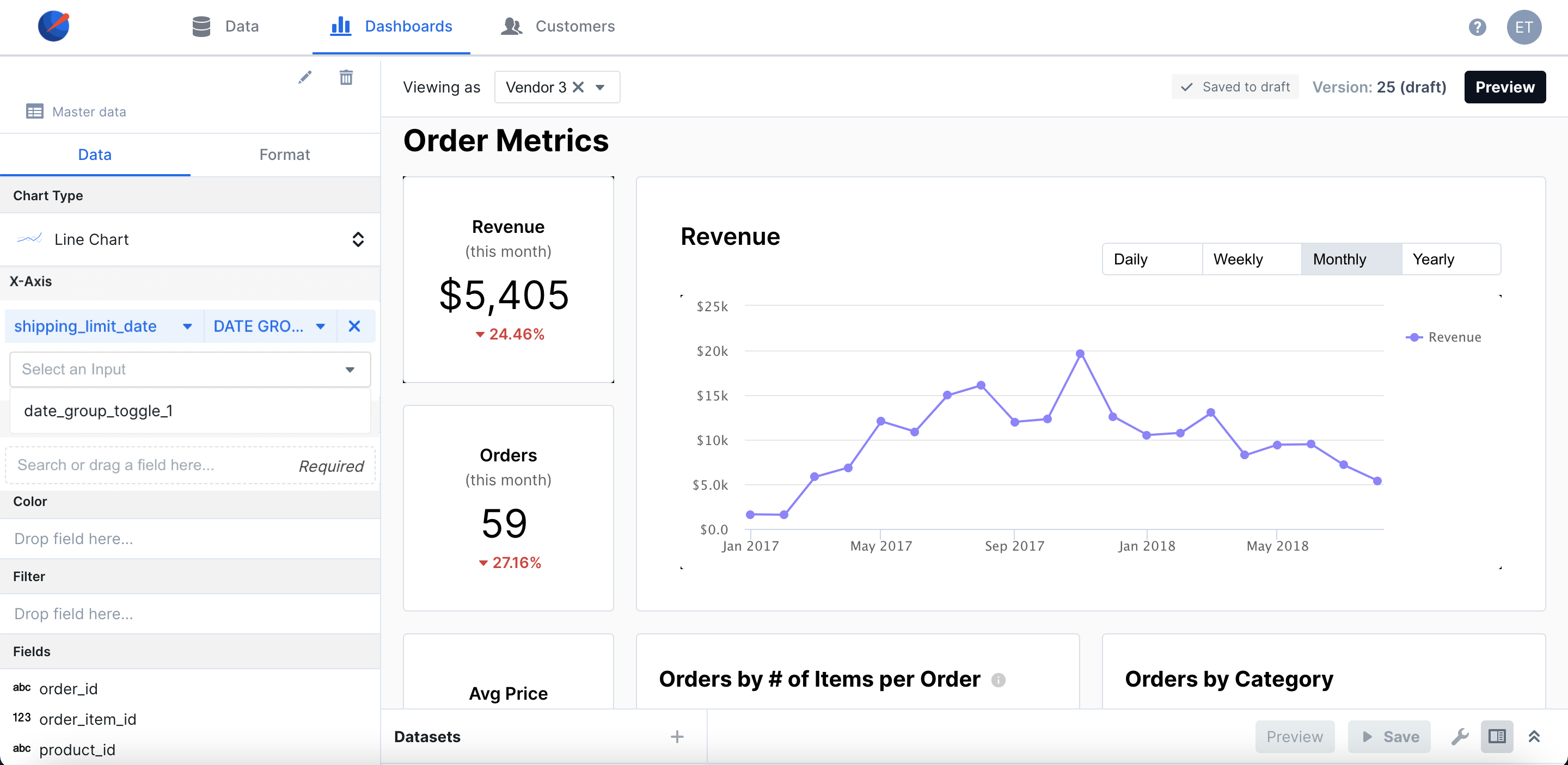Click the black Preview button
Image resolution: width=1568 pixels, height=765 pixels.
tap(1504, 87)
